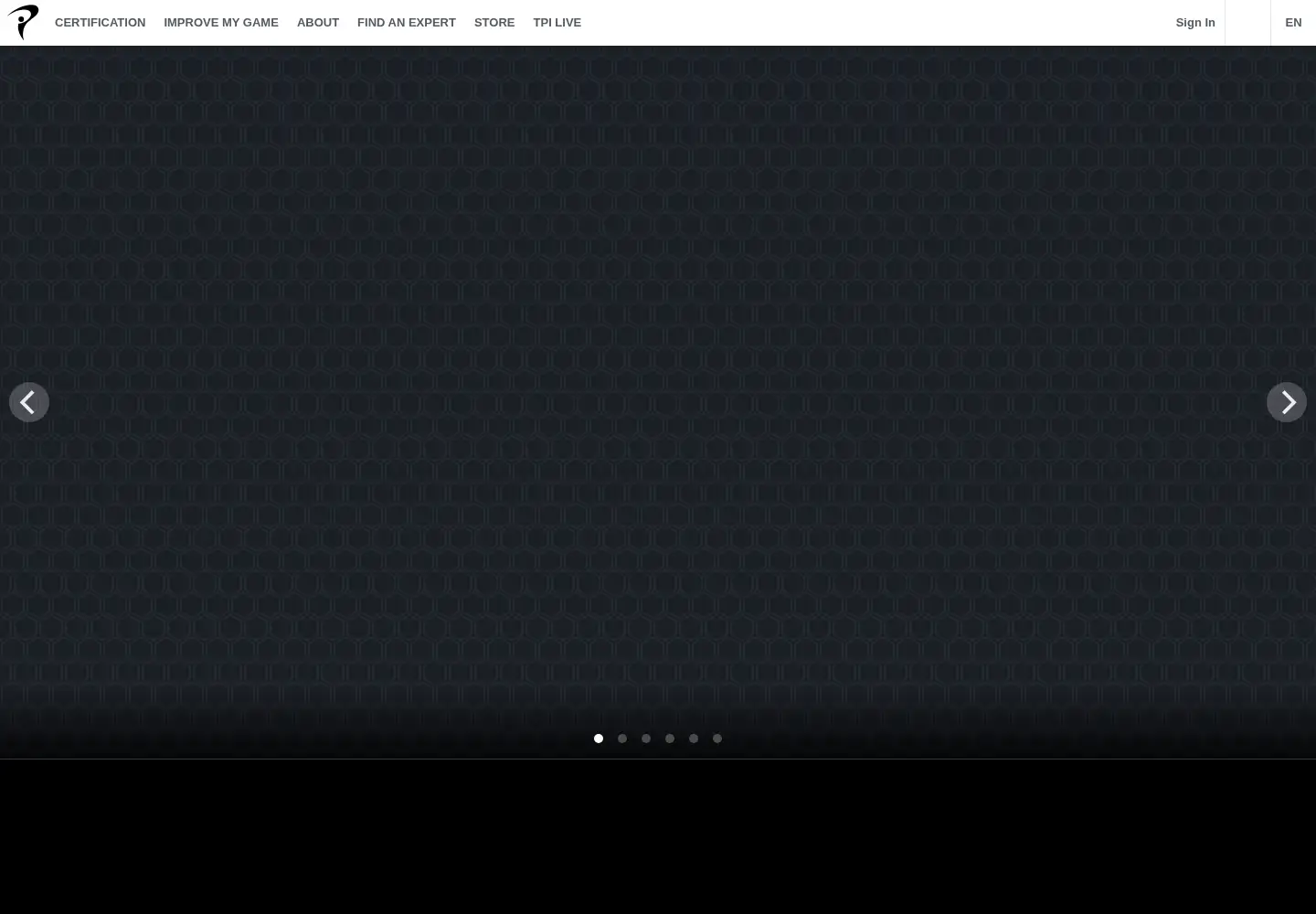Visit the STORE link
Screen dimensions: 1316x914
[x=494, y=23]
